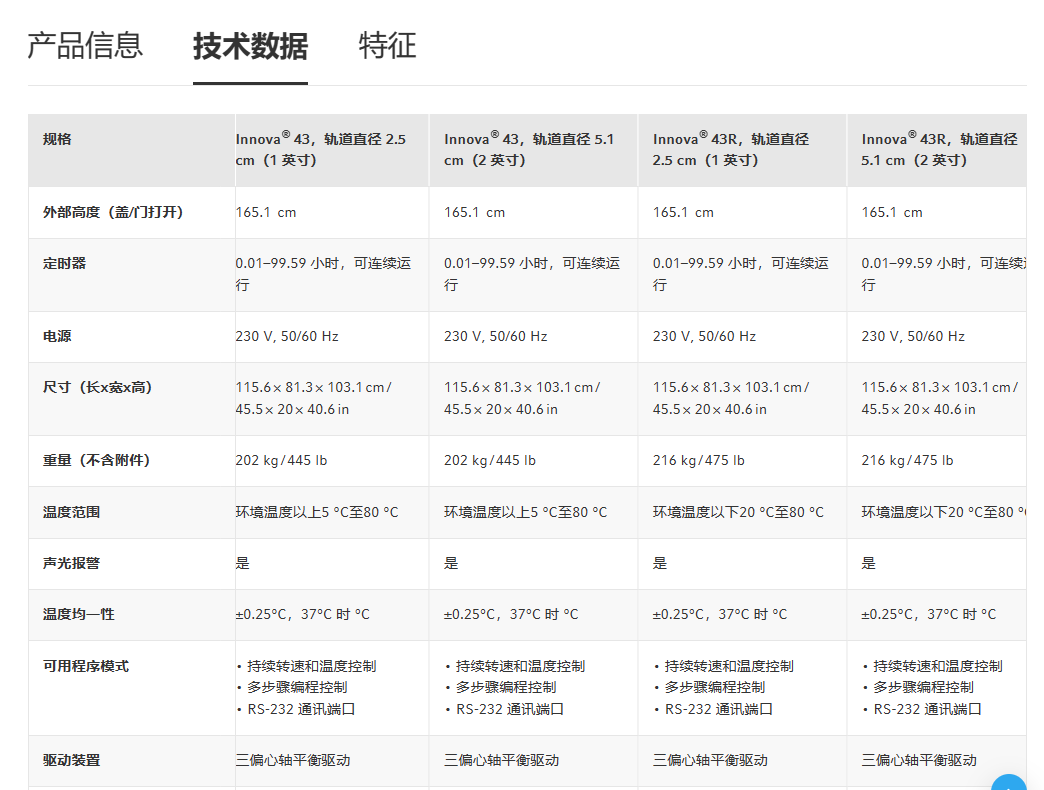Screen dimensions: 1044x790
Task: Select the 技术数据 tab
Action: (x=250, y=47)
